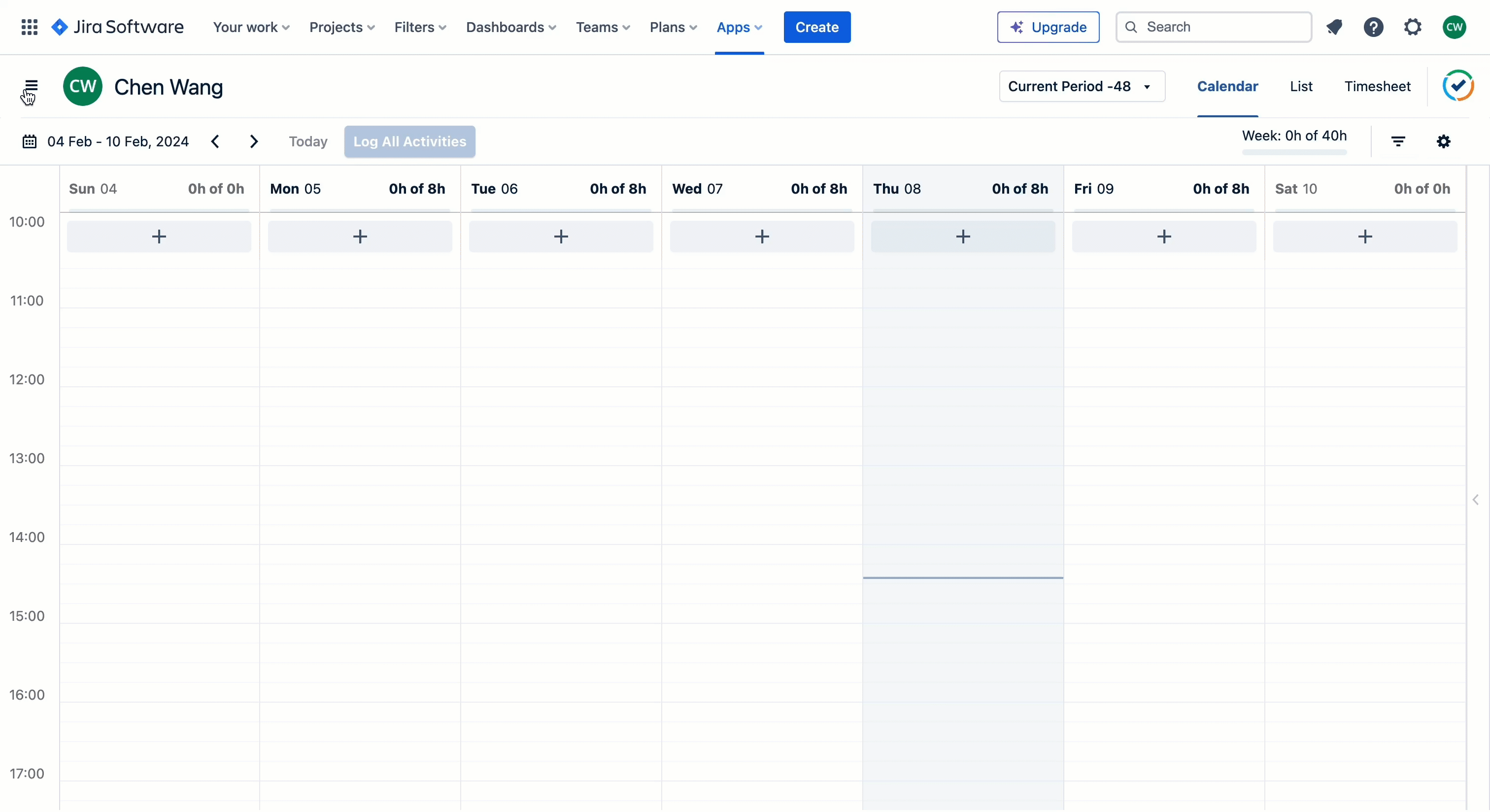The width and height of the screenshot is (1490, 812).
Task: Toggle the sidebar hamburger menu
Action: 31,86
